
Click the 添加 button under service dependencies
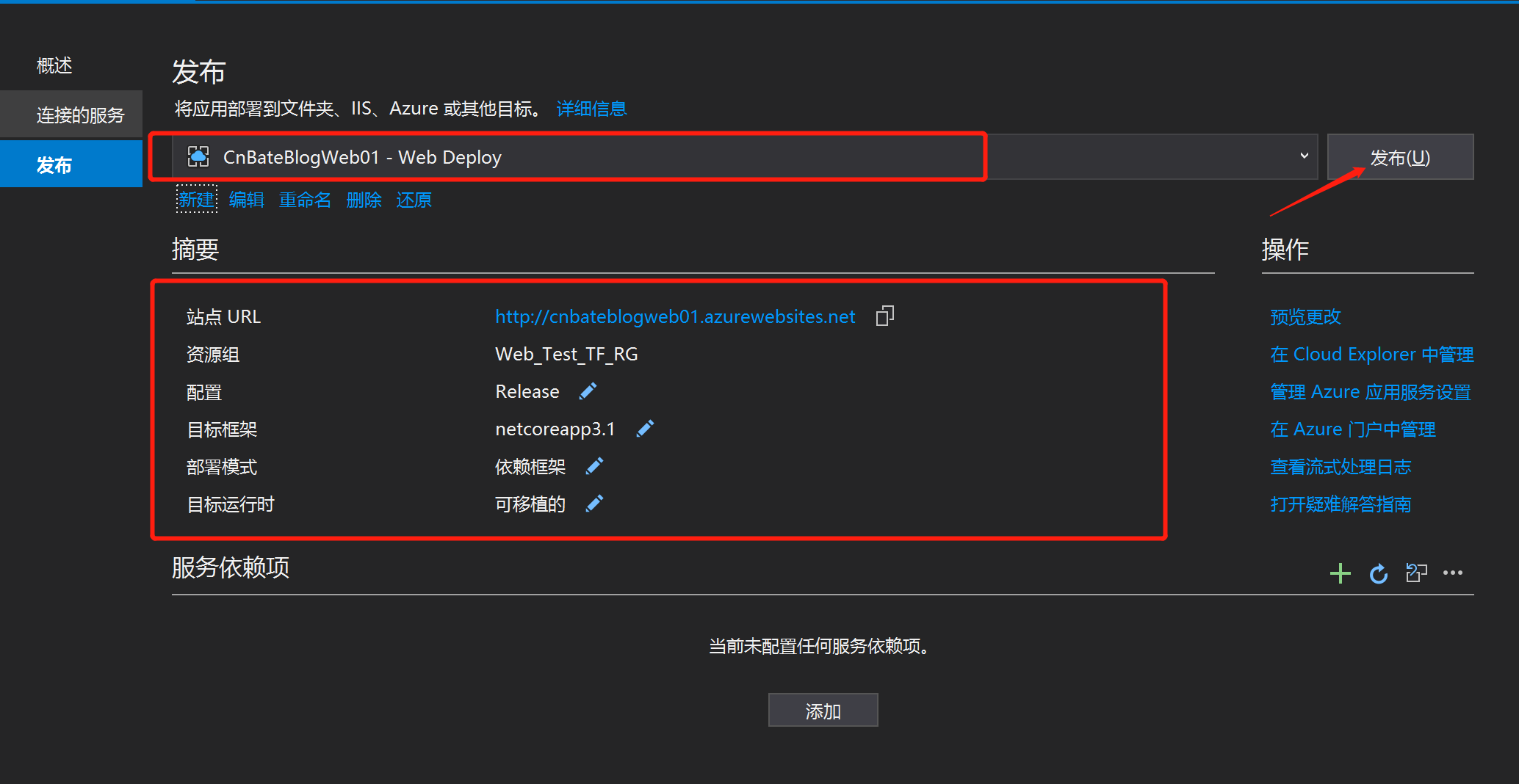pos(823,711)
